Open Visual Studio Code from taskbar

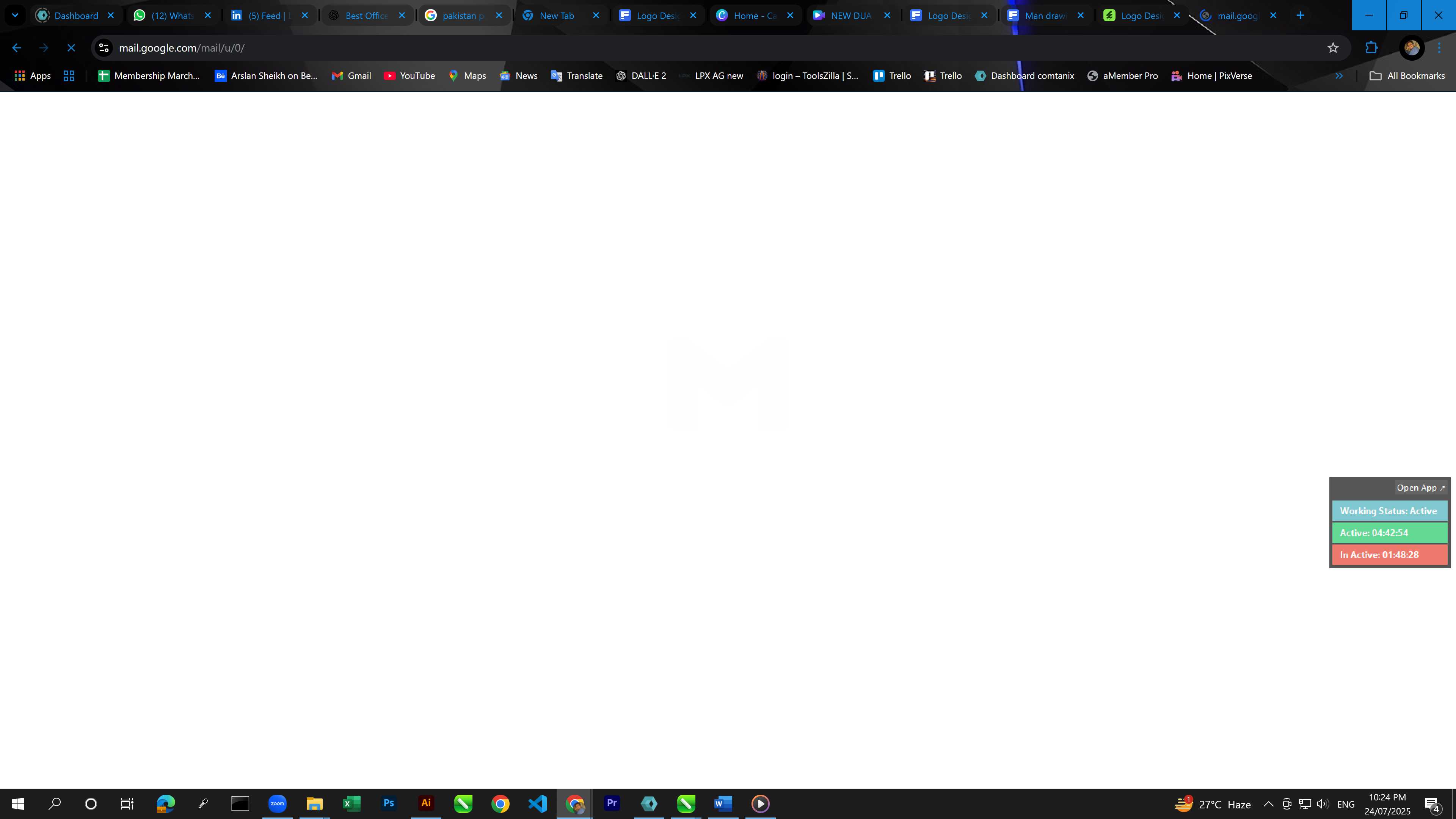point(538,804)
